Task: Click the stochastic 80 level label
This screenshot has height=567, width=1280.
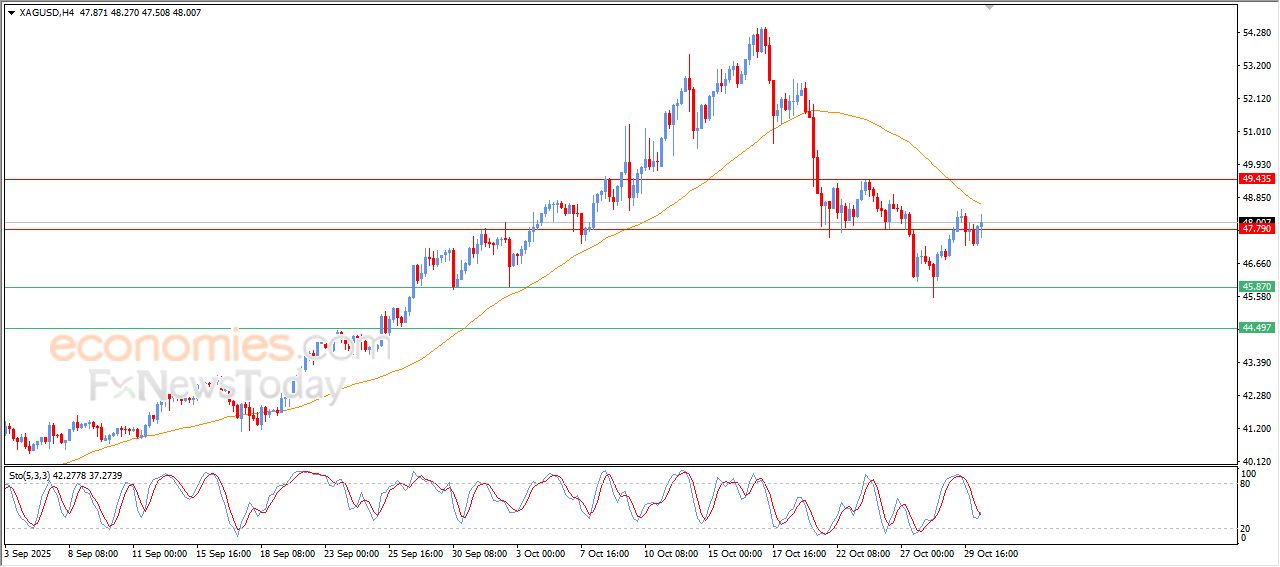Action: [x=1246, y=484]
